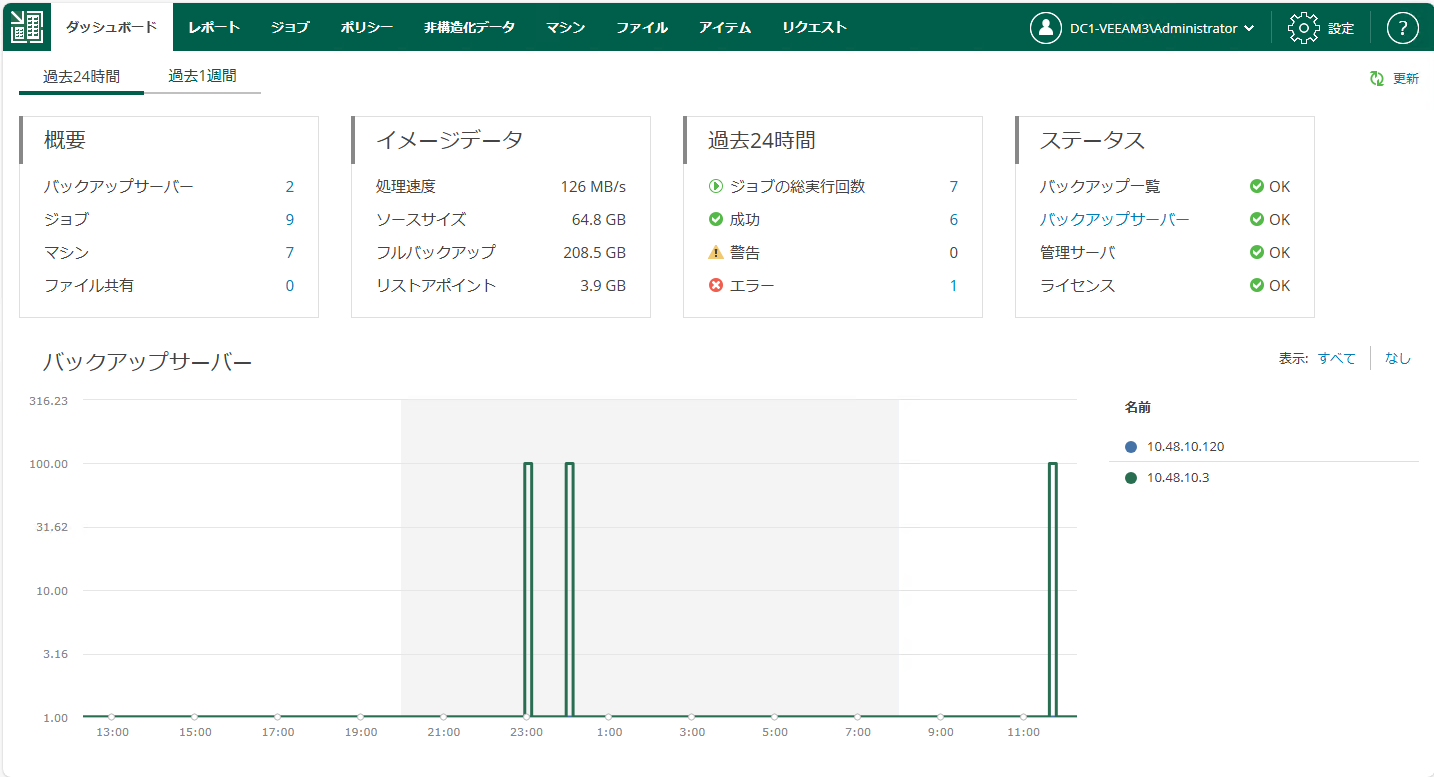Switch to the ファイル tab
The height and width of the screenshot is (777, 1434).
[642, 27]
